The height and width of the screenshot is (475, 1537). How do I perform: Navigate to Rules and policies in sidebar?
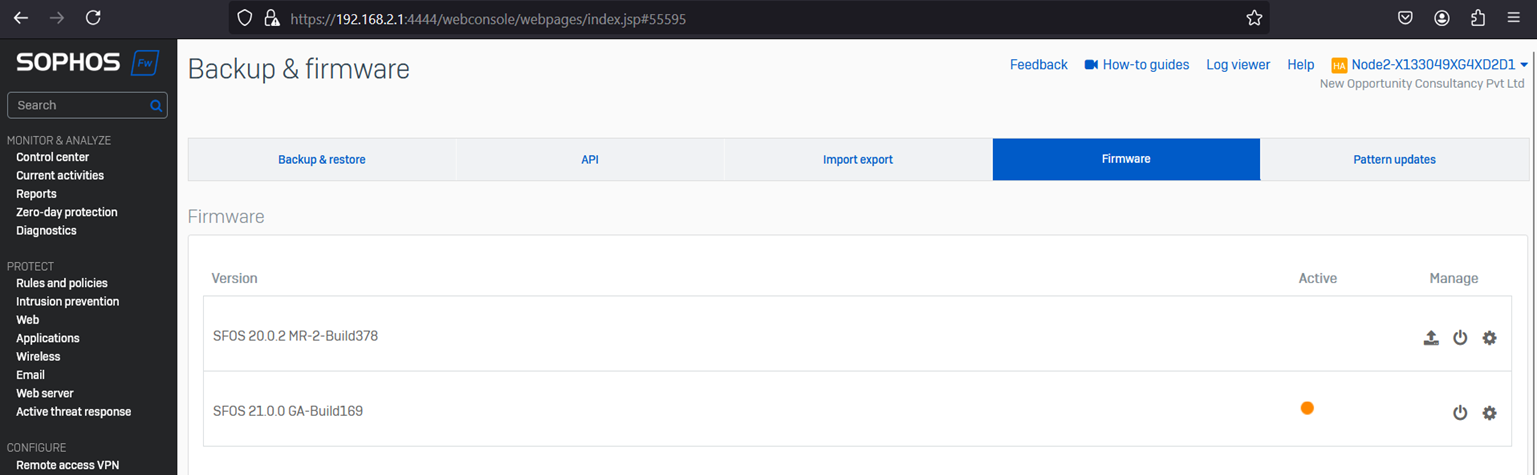[x=62, y=283]
